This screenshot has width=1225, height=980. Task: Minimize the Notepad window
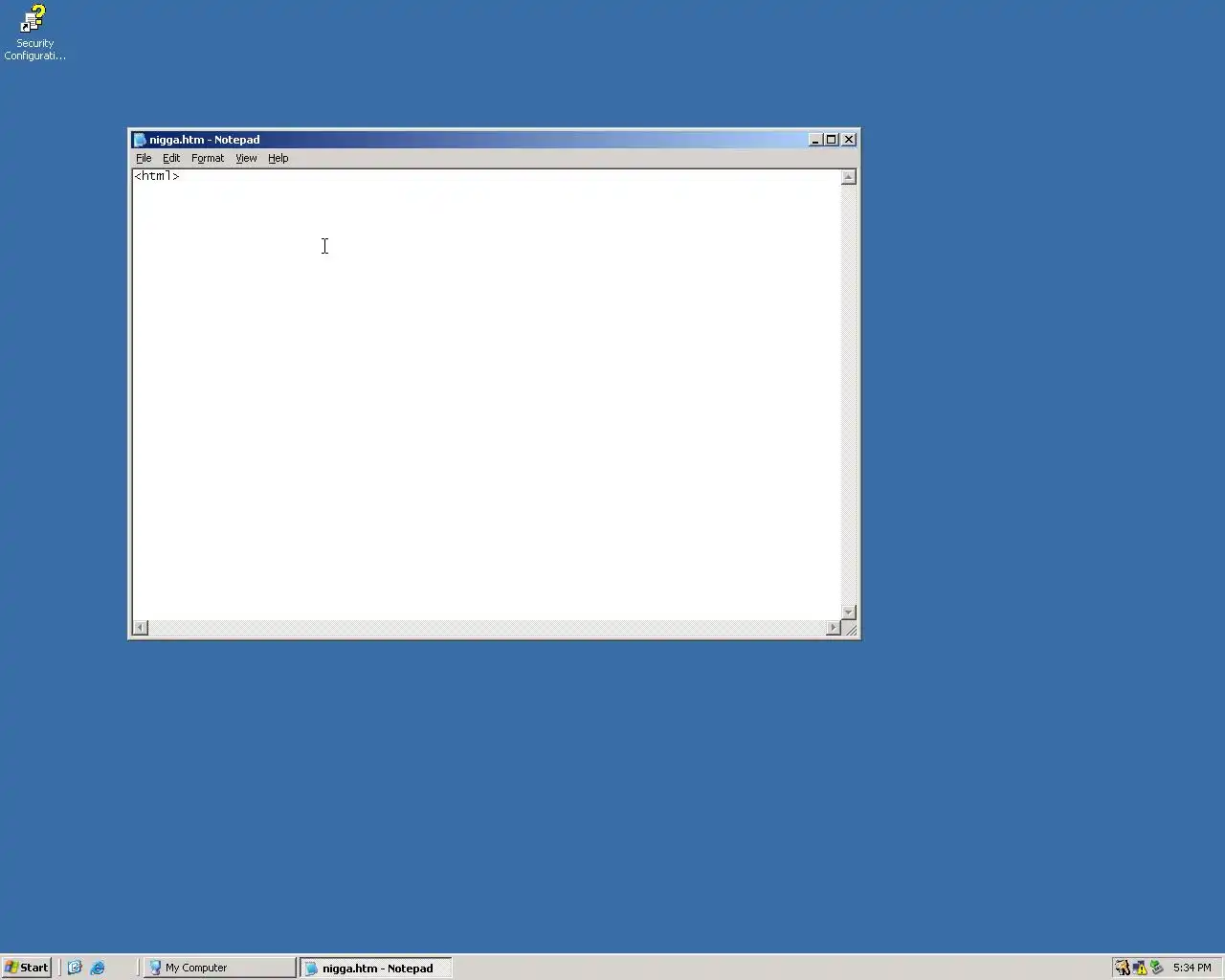[x=815, y=140]
